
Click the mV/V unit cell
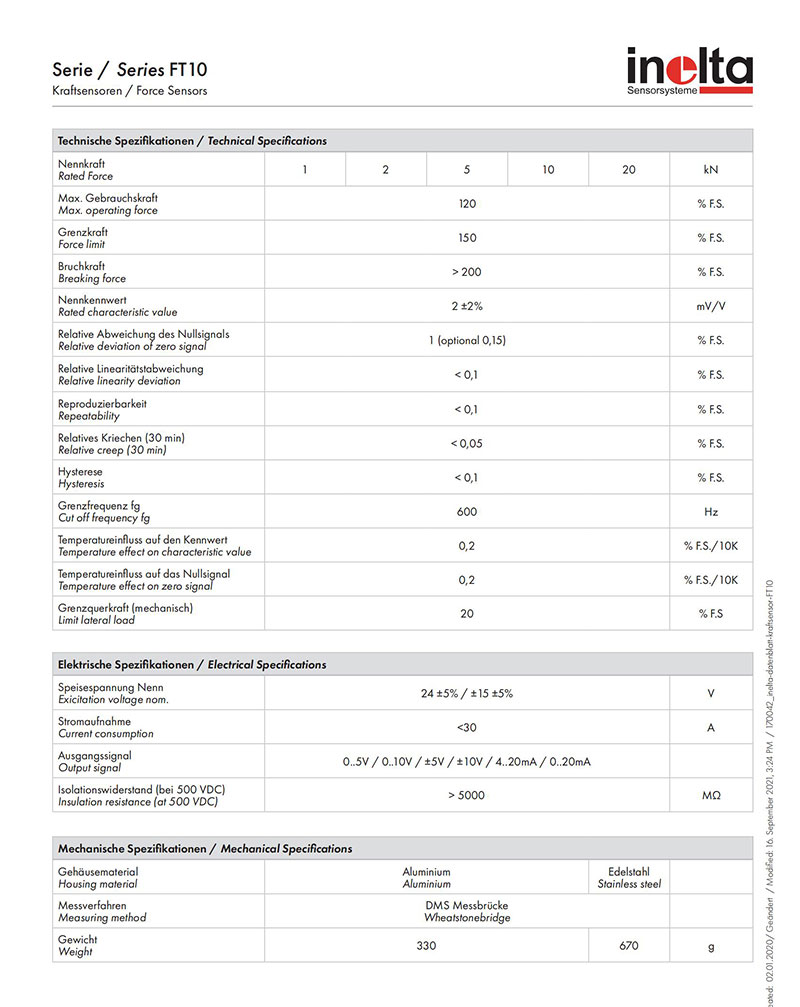(x=711, y=306)
